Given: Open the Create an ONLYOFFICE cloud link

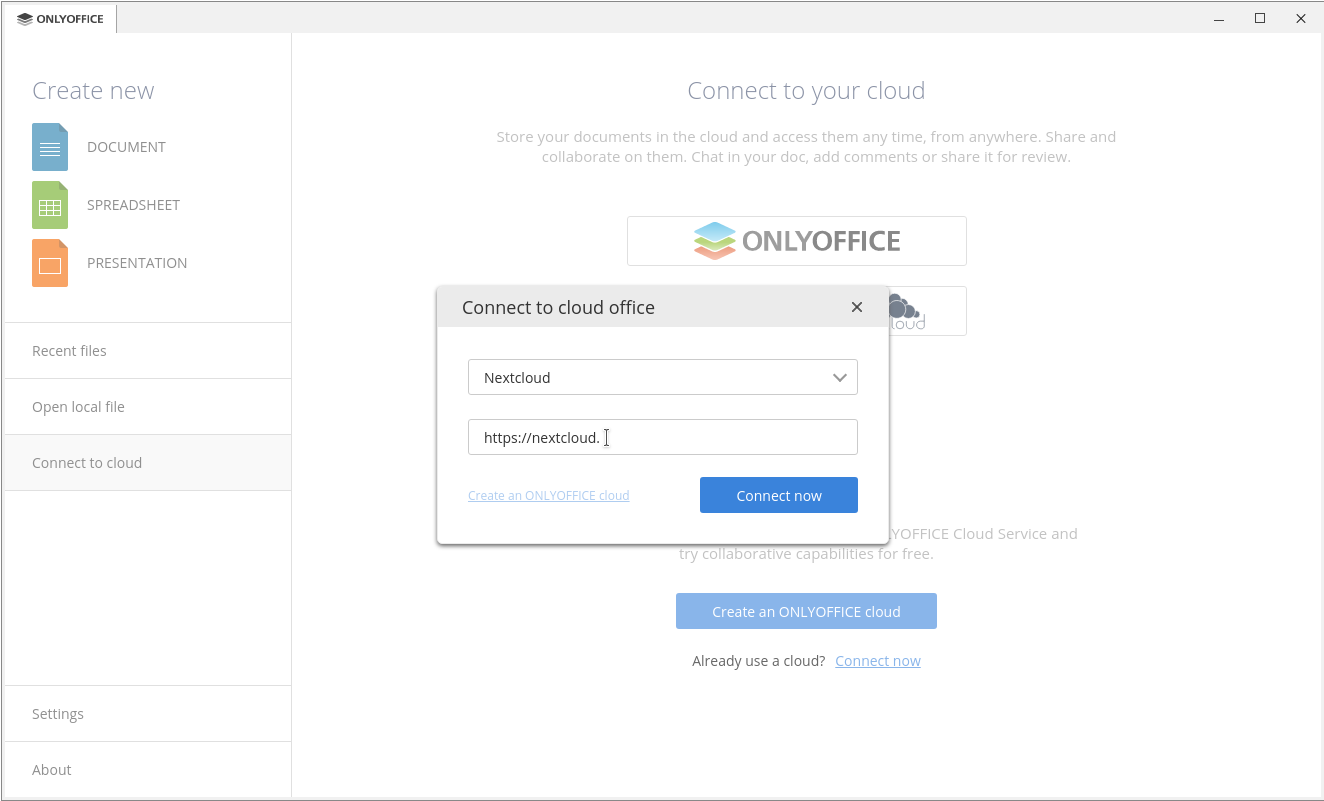Looking at the screenshot, I should pos(548,495).
